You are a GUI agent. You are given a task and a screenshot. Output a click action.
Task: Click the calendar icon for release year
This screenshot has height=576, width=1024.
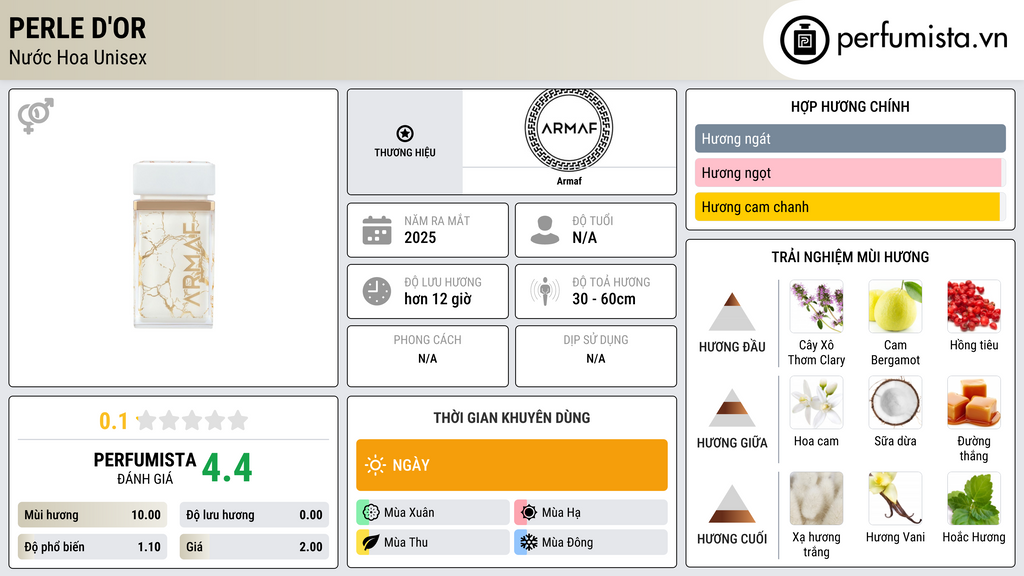click(377, 230)
